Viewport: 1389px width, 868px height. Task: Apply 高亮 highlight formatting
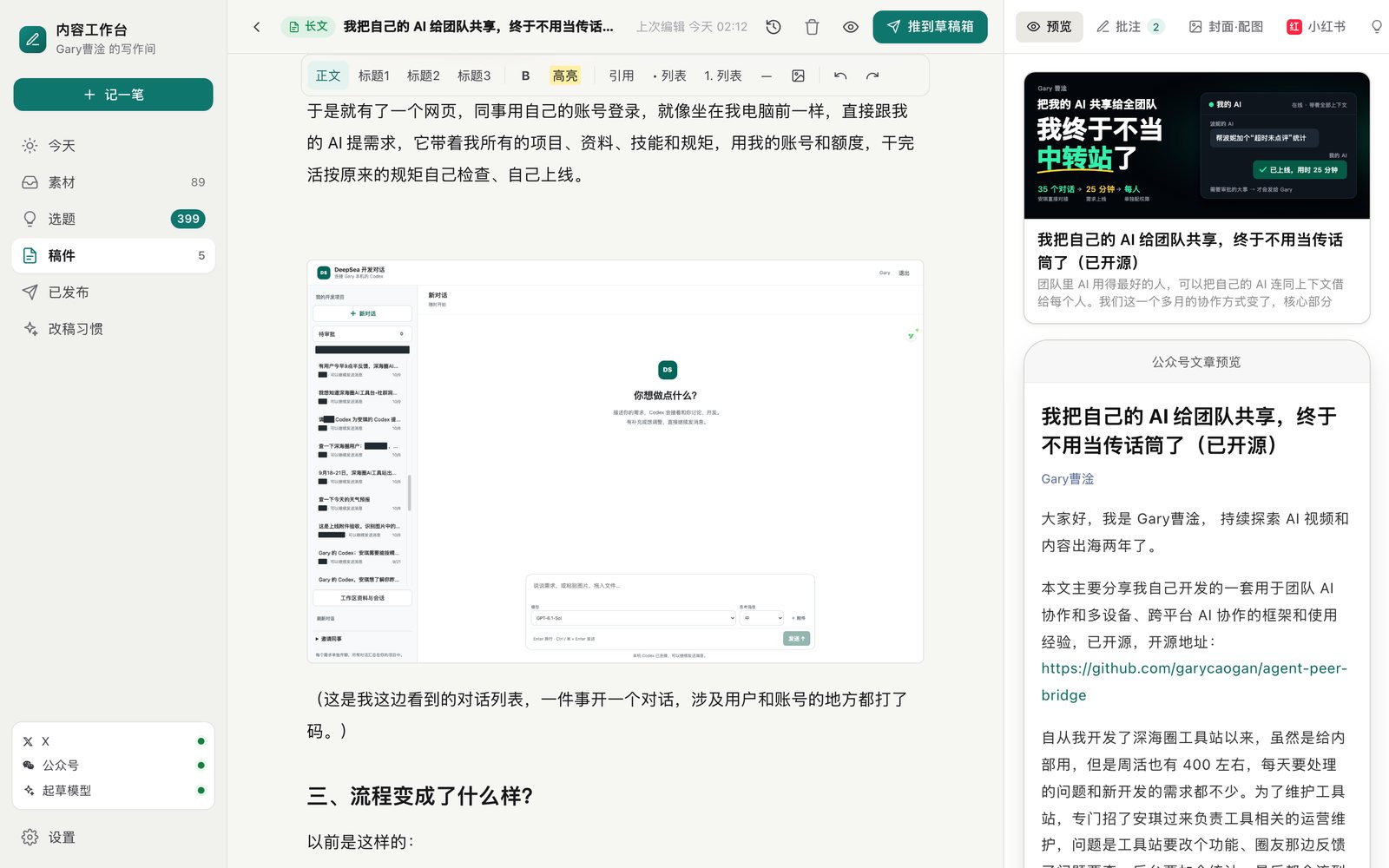click(565, 76)
